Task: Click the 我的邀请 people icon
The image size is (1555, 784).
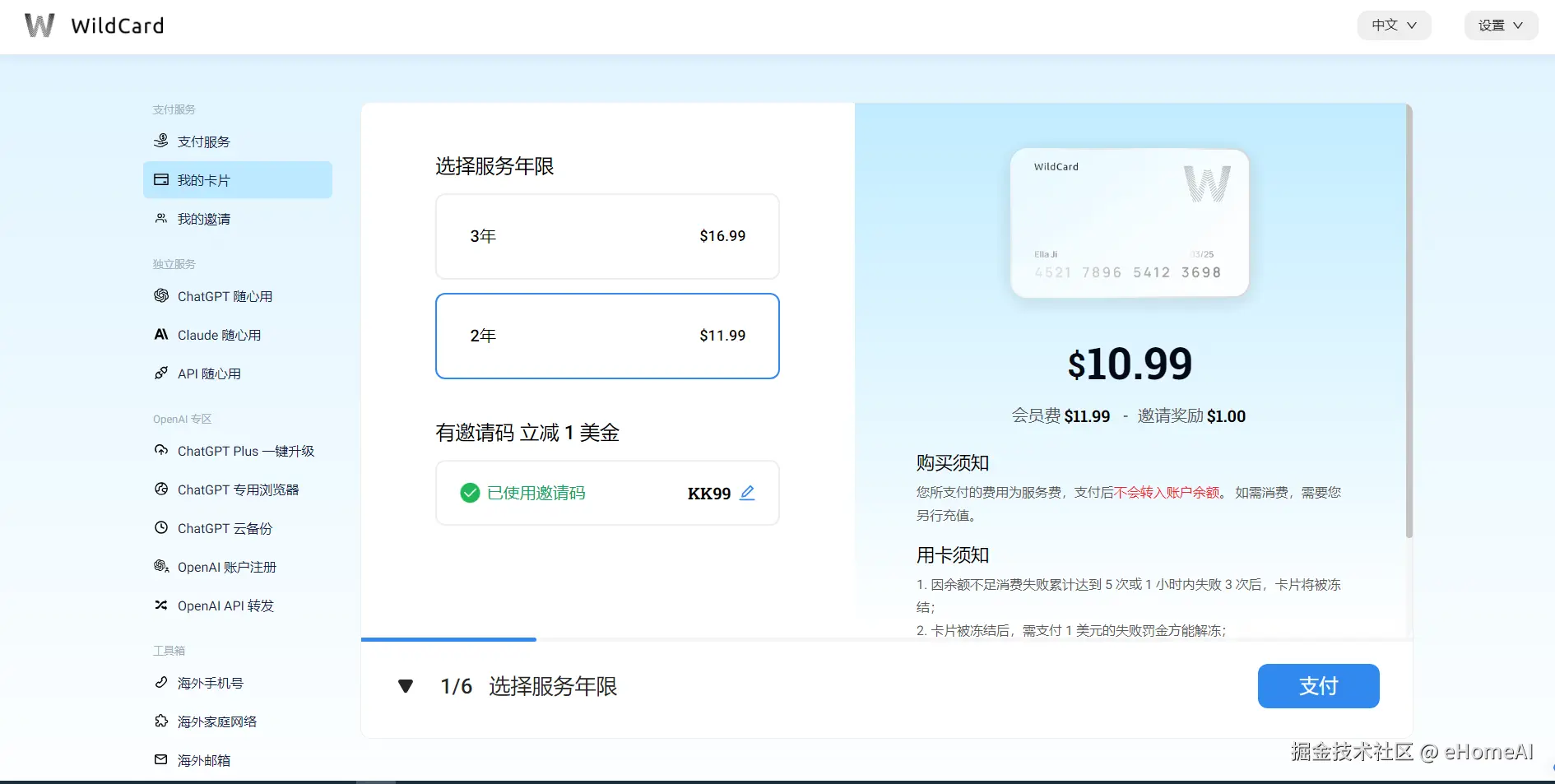Action: (161, 219)
